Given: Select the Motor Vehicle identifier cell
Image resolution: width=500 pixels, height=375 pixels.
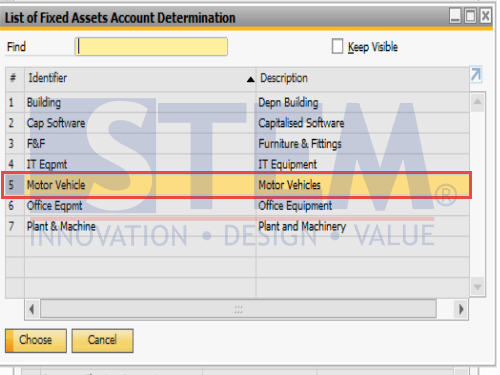Looking at the screenshot, I should (140, 185).
